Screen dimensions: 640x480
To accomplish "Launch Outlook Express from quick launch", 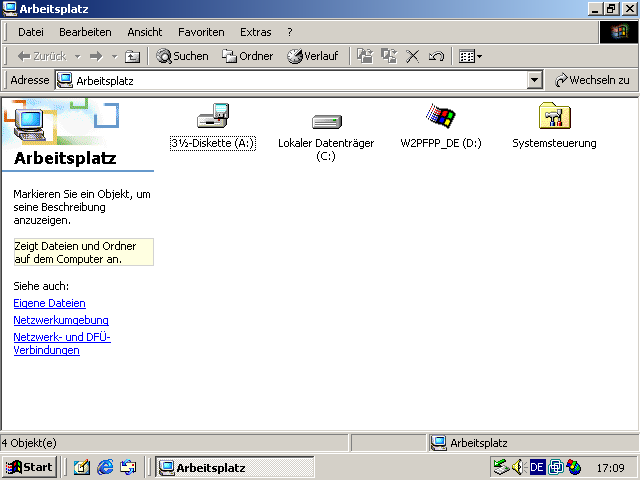I will tap(128, 467).
